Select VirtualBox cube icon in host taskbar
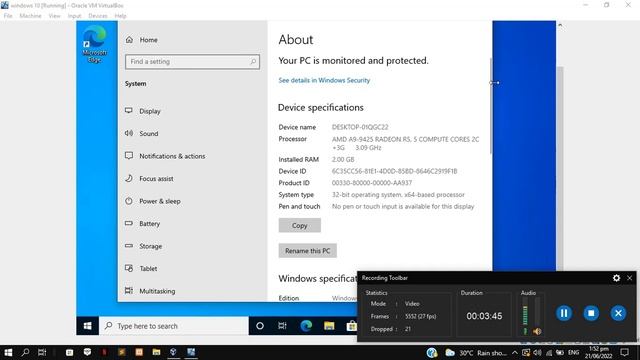Viewport: 640px width, 360px height. click(x=173, y=352)
